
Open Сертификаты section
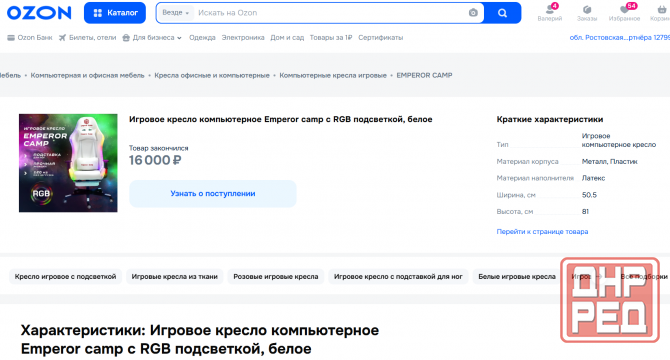380,38
